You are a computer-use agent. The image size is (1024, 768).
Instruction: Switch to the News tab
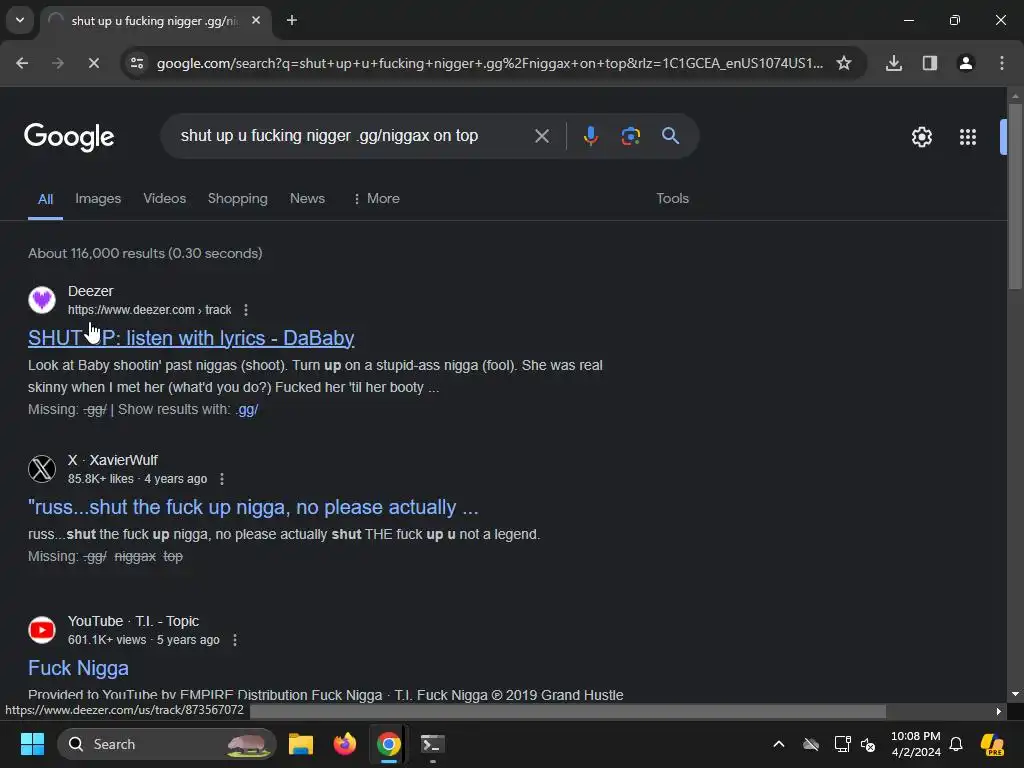pyautogui.click(x=307, y=199)
